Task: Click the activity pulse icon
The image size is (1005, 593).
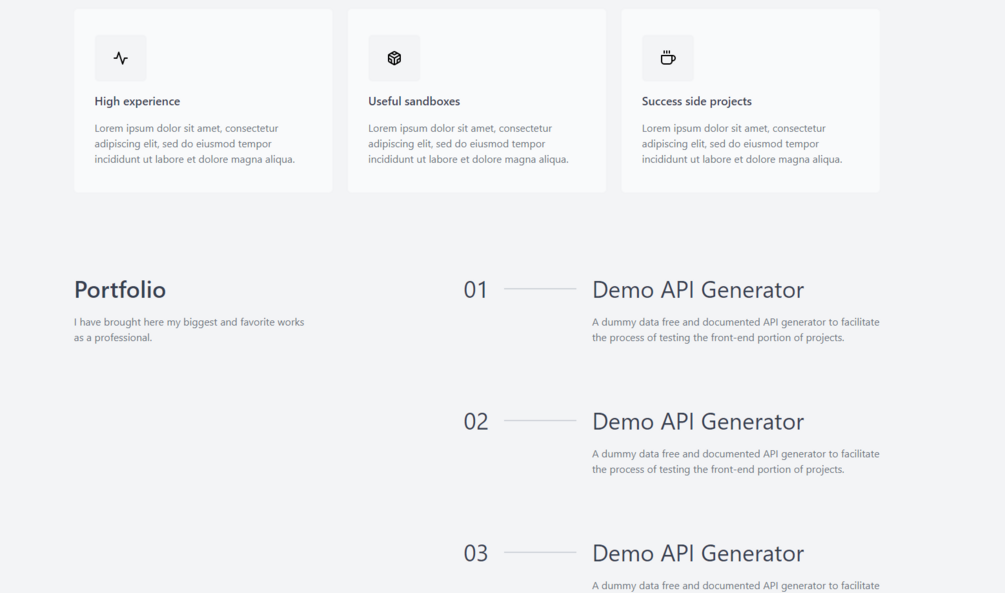Action: tap(120, 58)
